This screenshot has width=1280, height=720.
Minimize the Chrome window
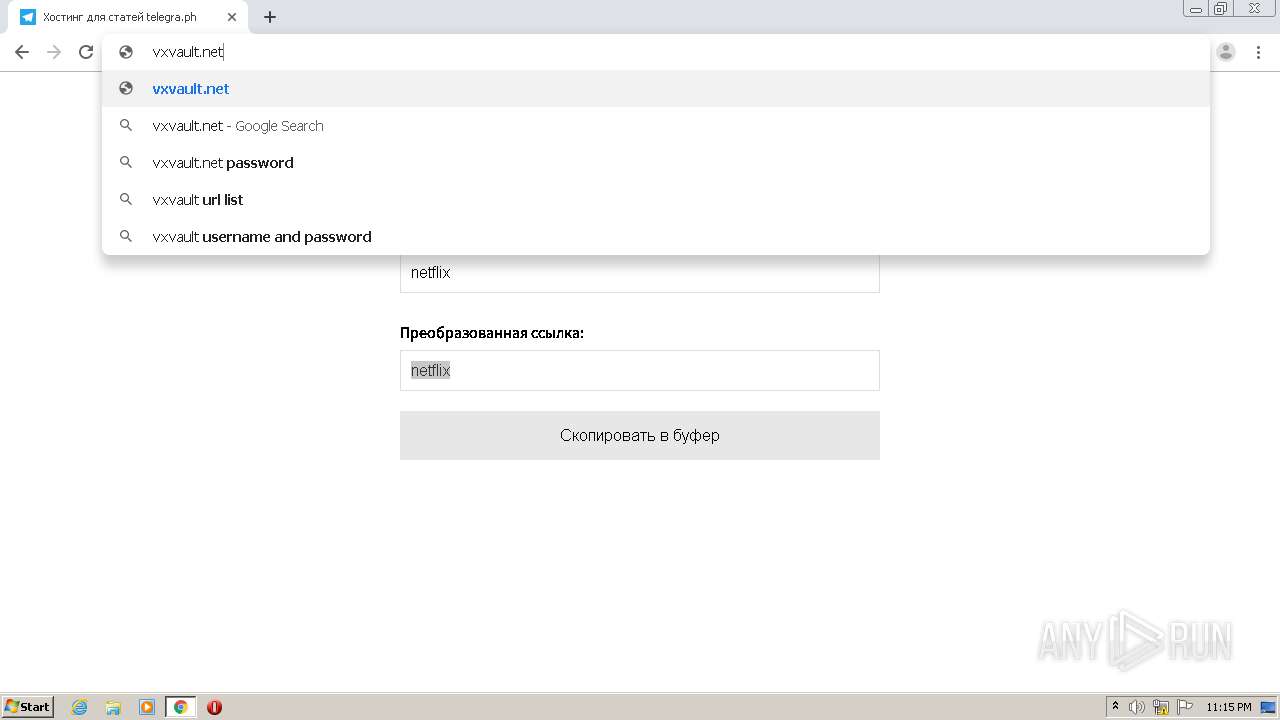[1196, 9]
